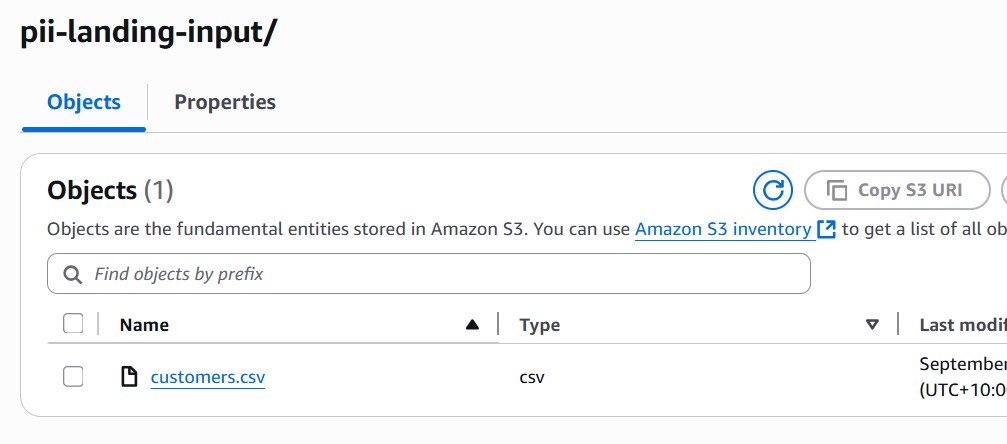Grab the divider between Name and Type columns
Viewport: 1007px width, 444px height.
(x=499, y=324)
